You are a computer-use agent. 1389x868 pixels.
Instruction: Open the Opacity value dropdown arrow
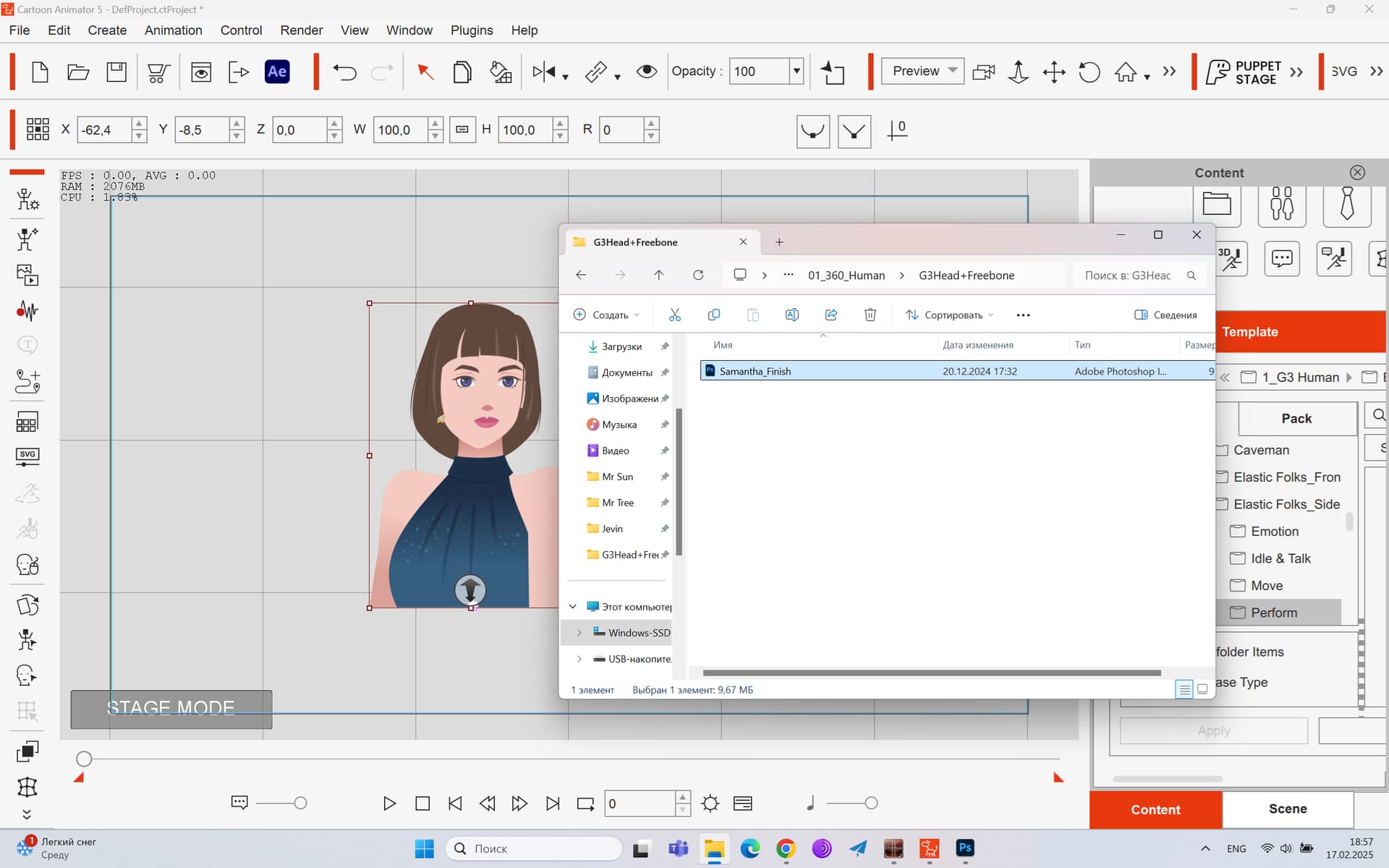797,71
